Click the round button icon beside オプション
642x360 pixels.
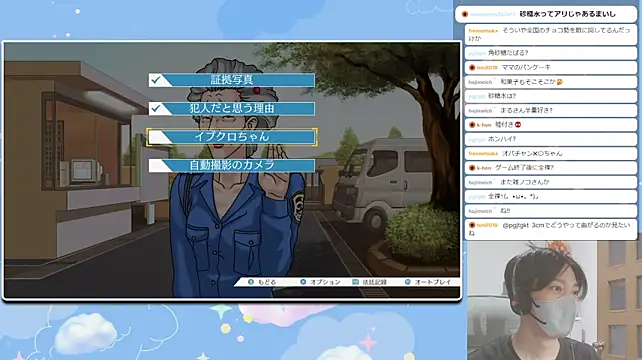click(303, 282)
